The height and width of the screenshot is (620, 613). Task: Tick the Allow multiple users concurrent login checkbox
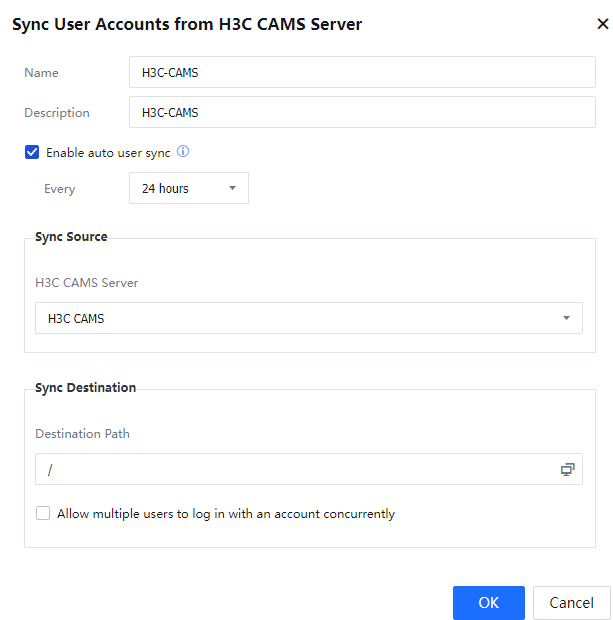(x=43, y=514)
